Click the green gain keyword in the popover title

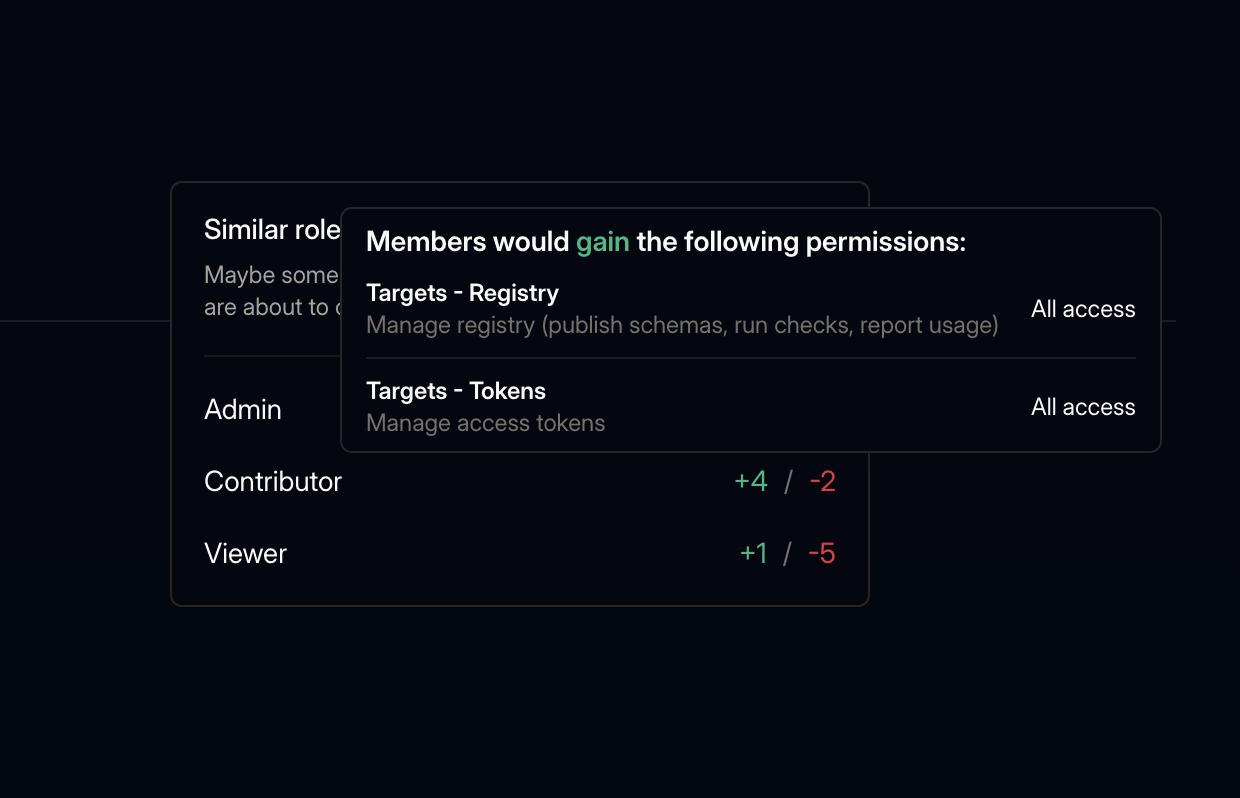pos(603,241)
